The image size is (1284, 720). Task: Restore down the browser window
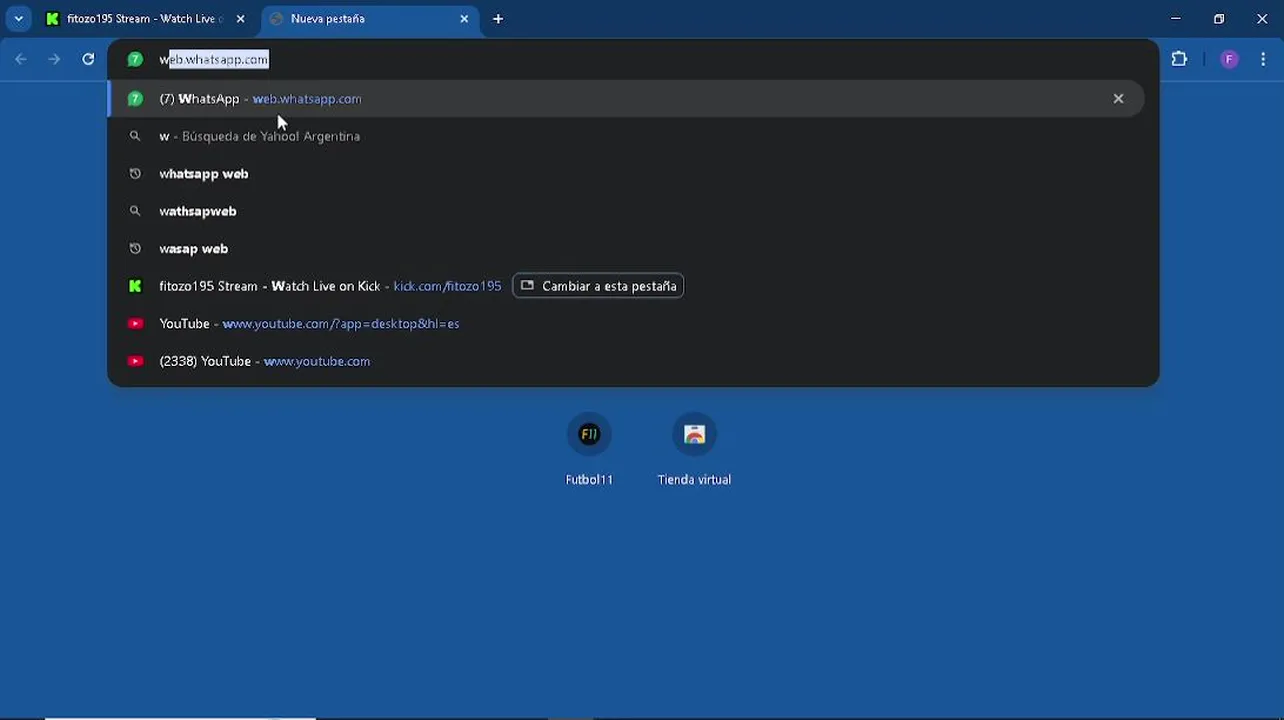point(1219,19)
